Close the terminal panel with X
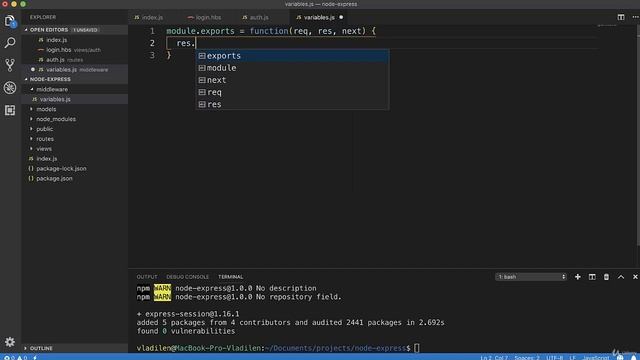Viewport: 640px width, 360px height. click(635, 277)
